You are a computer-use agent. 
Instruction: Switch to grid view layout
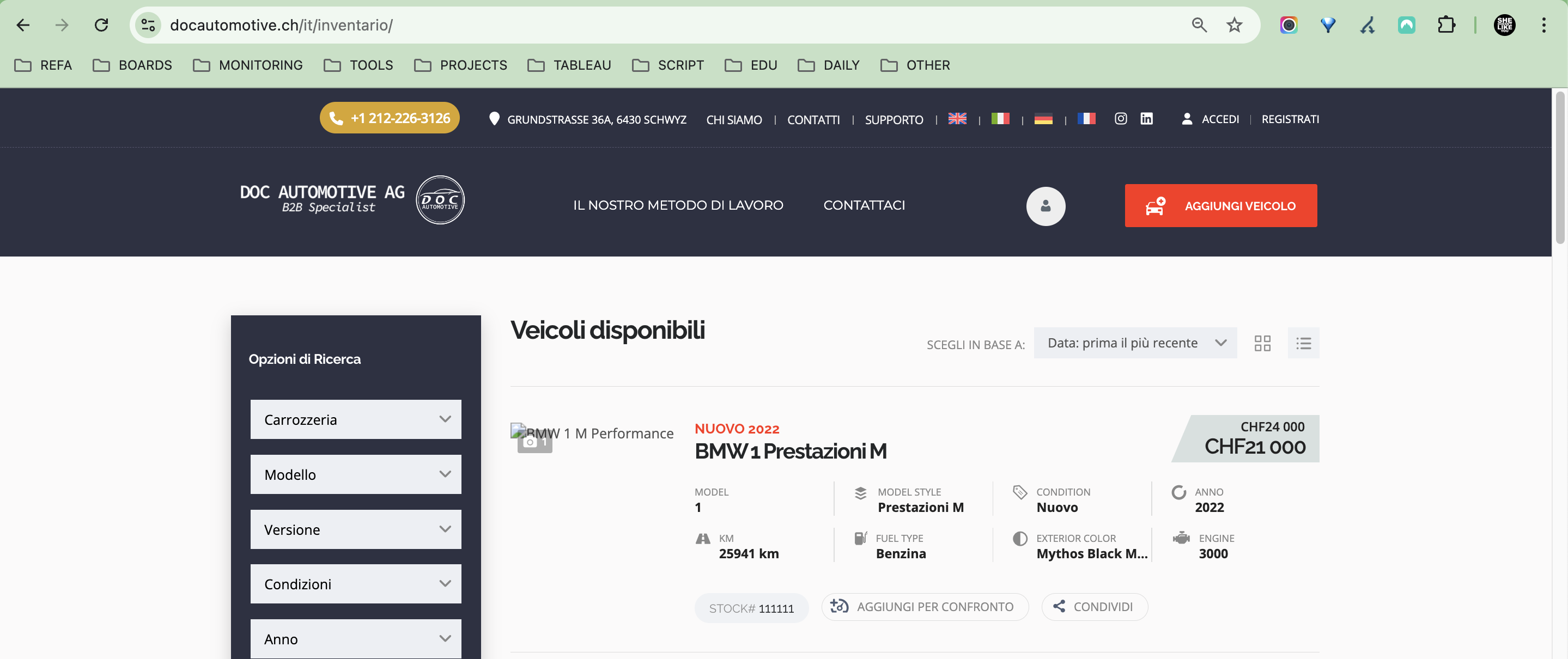pos(1262,343)
